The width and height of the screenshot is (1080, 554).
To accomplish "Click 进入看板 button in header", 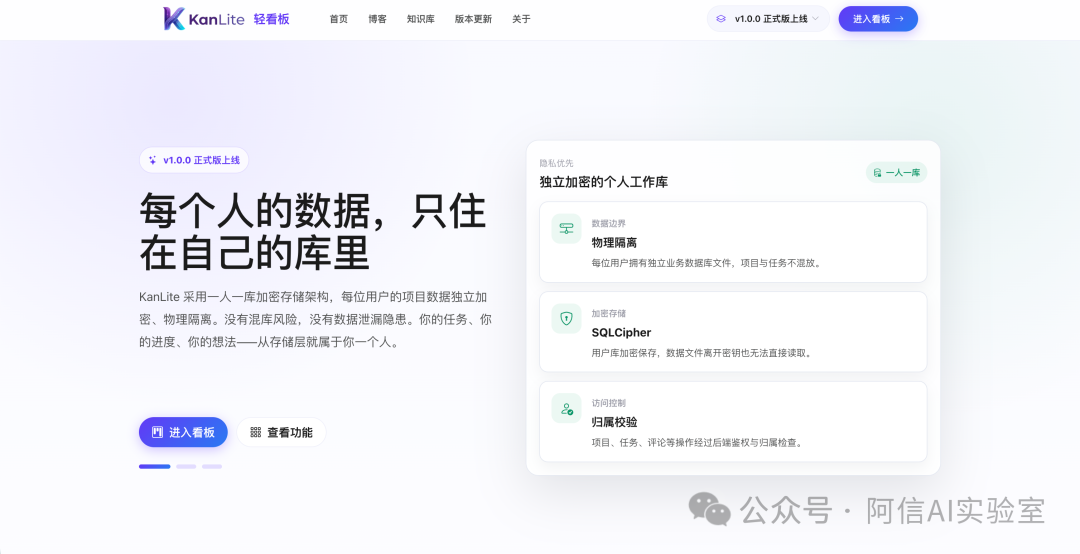I will pyautogui.click(x=878, y=19).
